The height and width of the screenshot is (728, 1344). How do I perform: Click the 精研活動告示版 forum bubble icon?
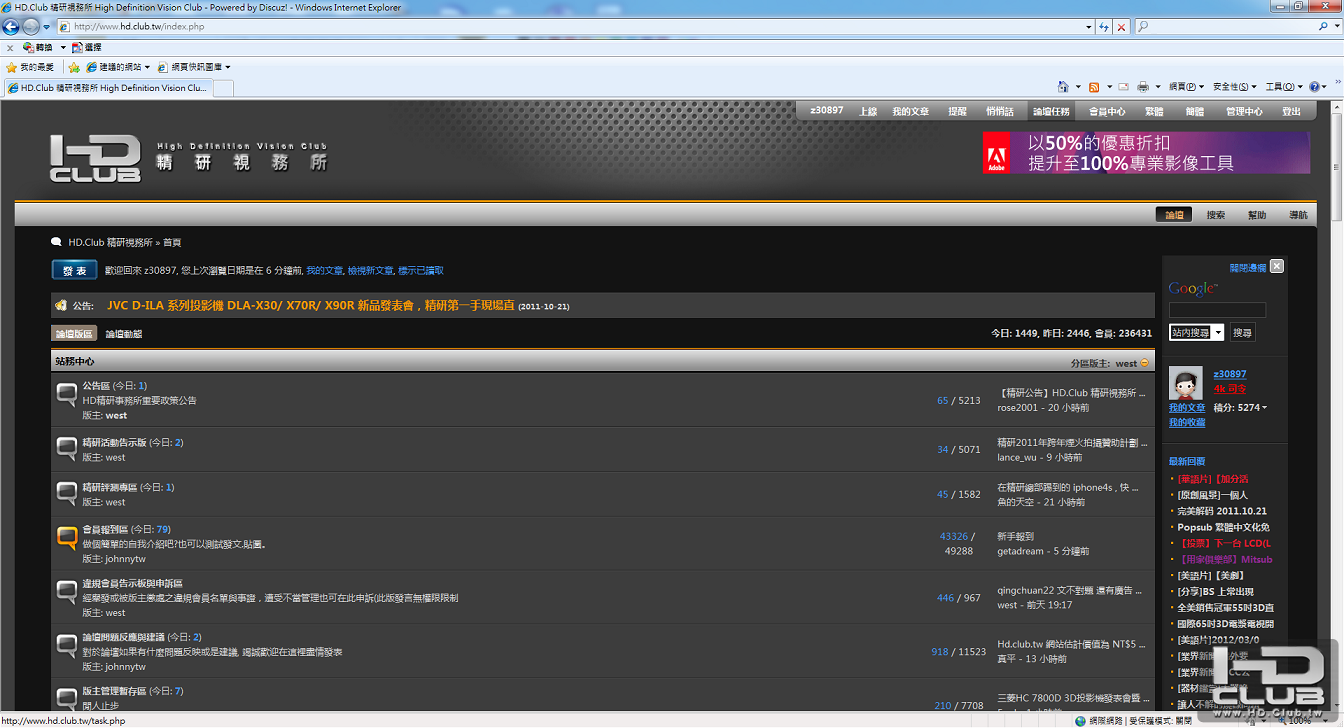tap(67, 448)
